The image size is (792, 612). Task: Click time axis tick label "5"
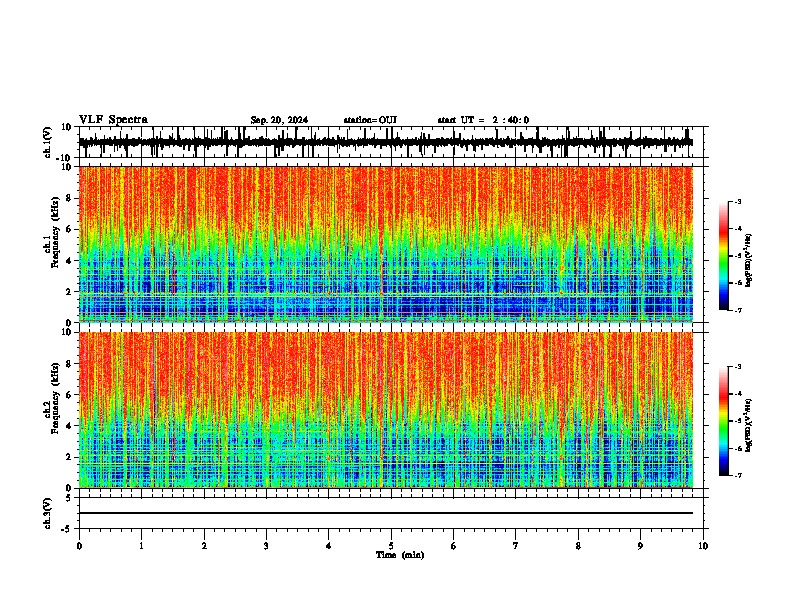coord(391,545)
